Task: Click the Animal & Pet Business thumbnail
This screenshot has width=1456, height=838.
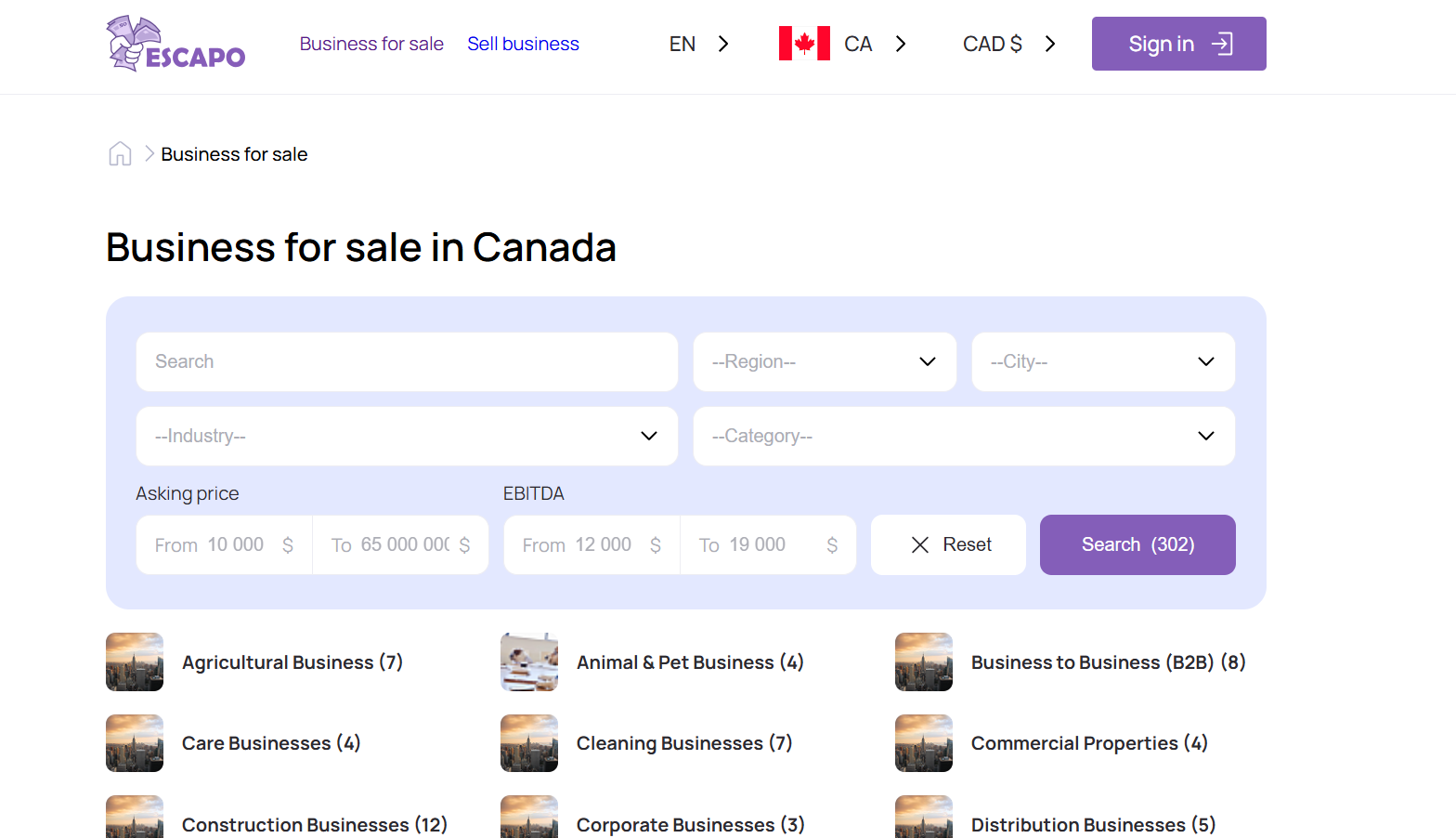Action: [x=529, y=662]
